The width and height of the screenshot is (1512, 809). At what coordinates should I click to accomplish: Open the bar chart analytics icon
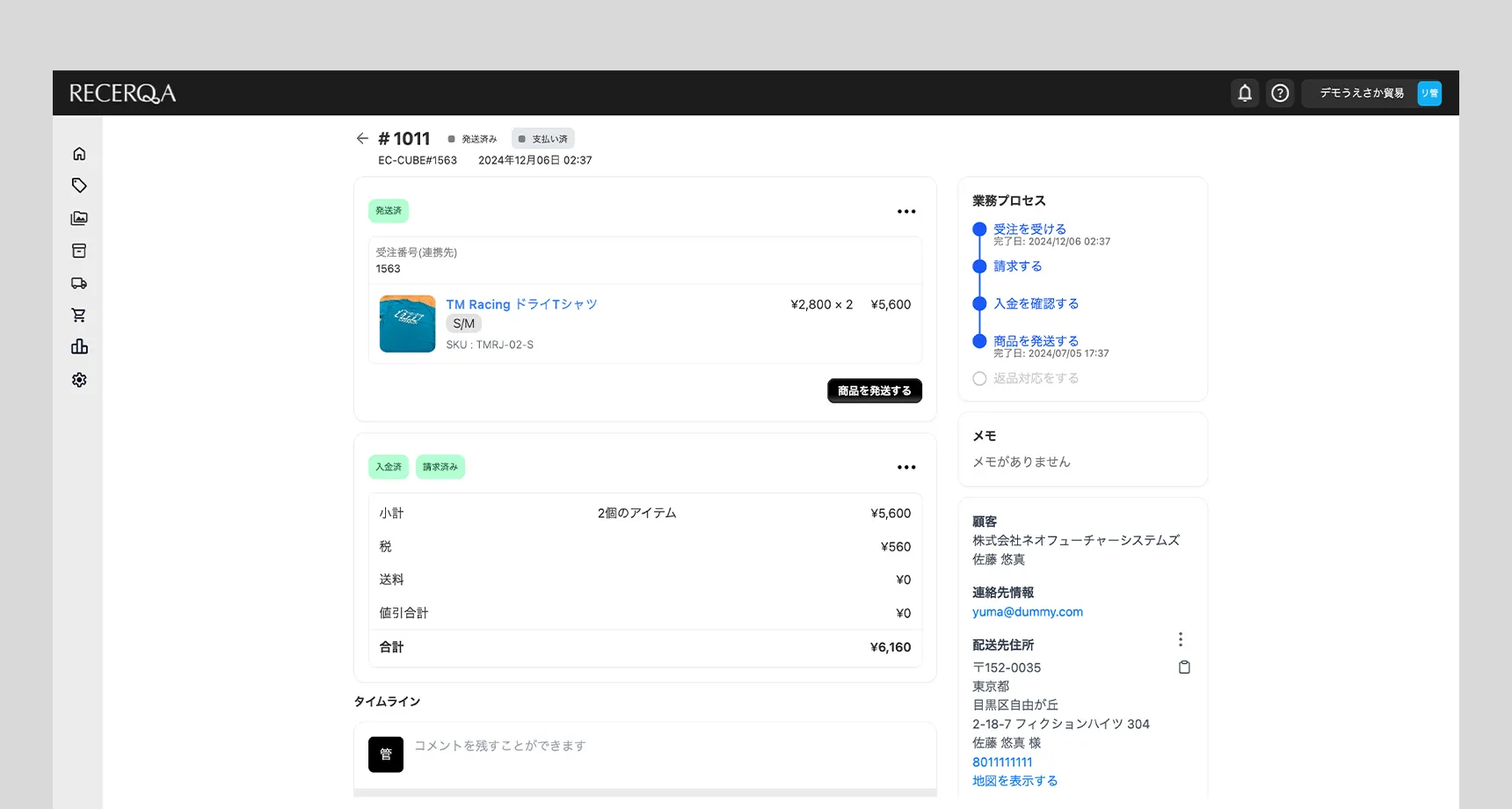(79, 346)
